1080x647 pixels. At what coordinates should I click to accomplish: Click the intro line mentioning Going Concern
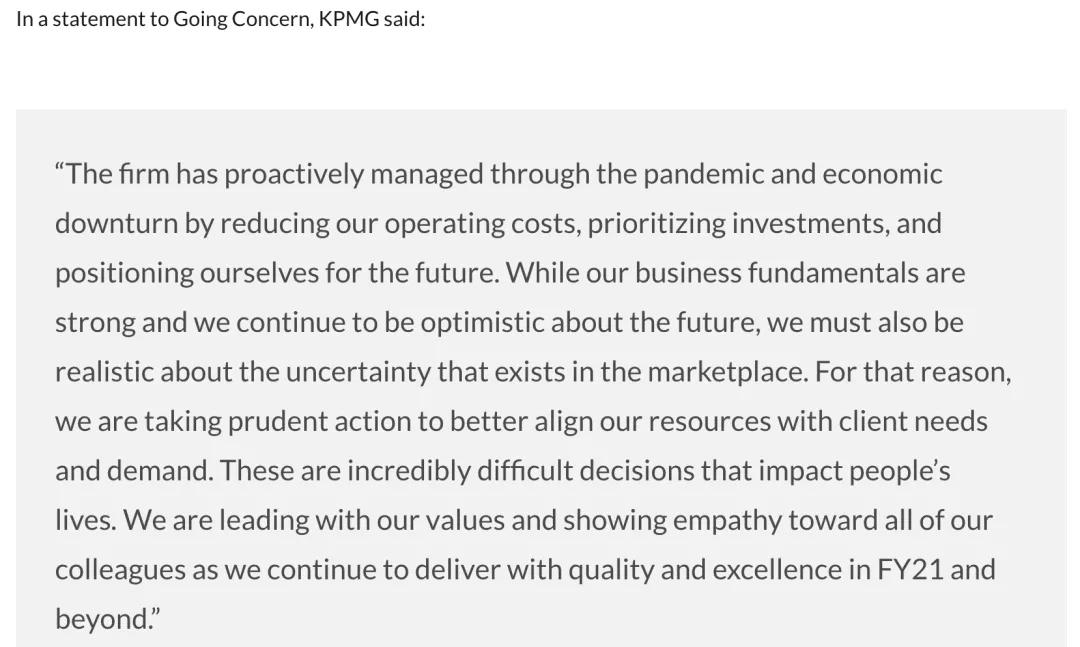tap(220, 19)
